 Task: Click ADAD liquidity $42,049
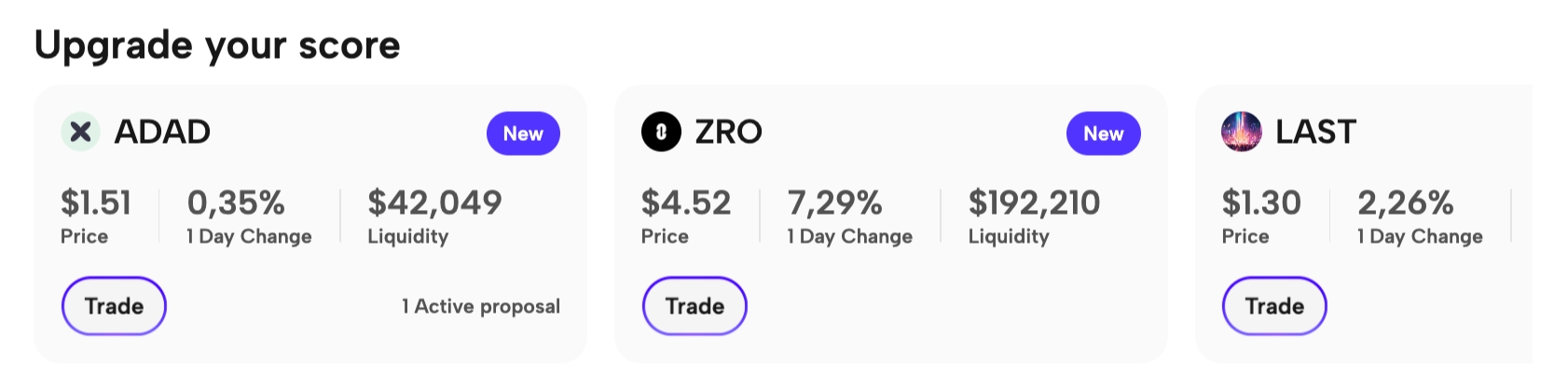434,202
